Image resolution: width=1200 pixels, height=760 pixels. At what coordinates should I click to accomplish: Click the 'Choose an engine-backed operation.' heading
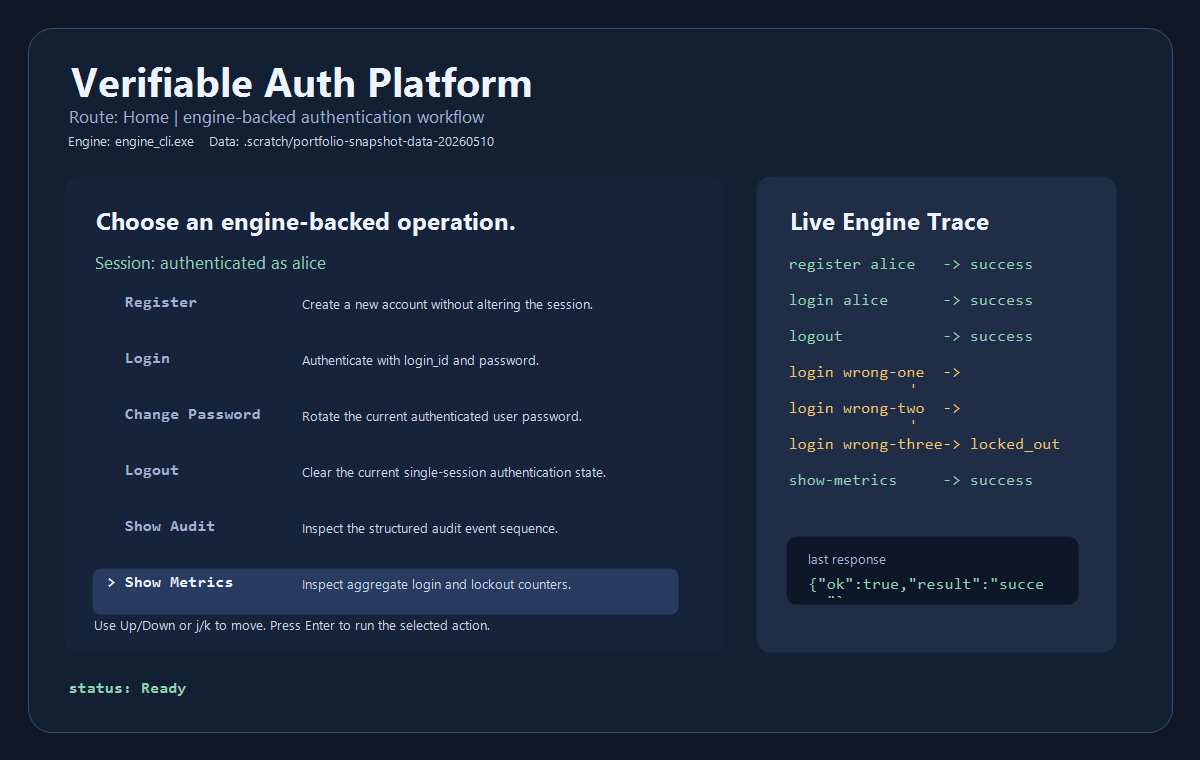306,222
